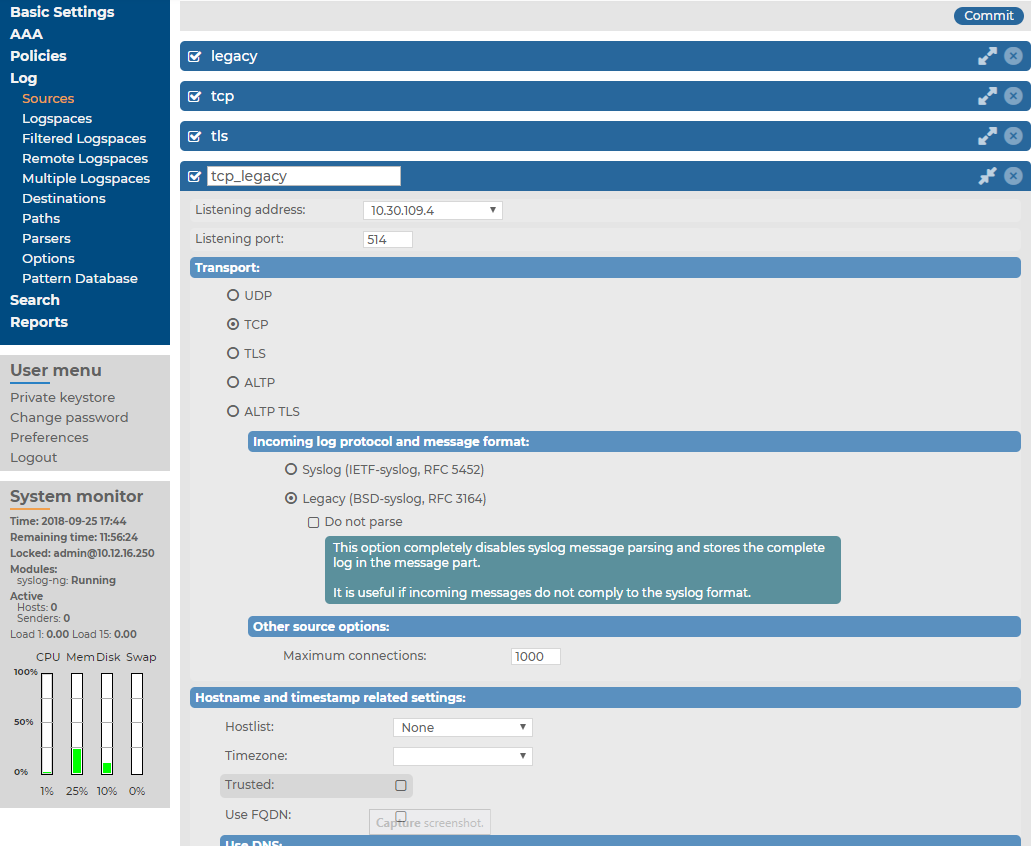Go to Multiple Logspaces page
Screen dimensions: 1032x846
(x=86, y=178)
